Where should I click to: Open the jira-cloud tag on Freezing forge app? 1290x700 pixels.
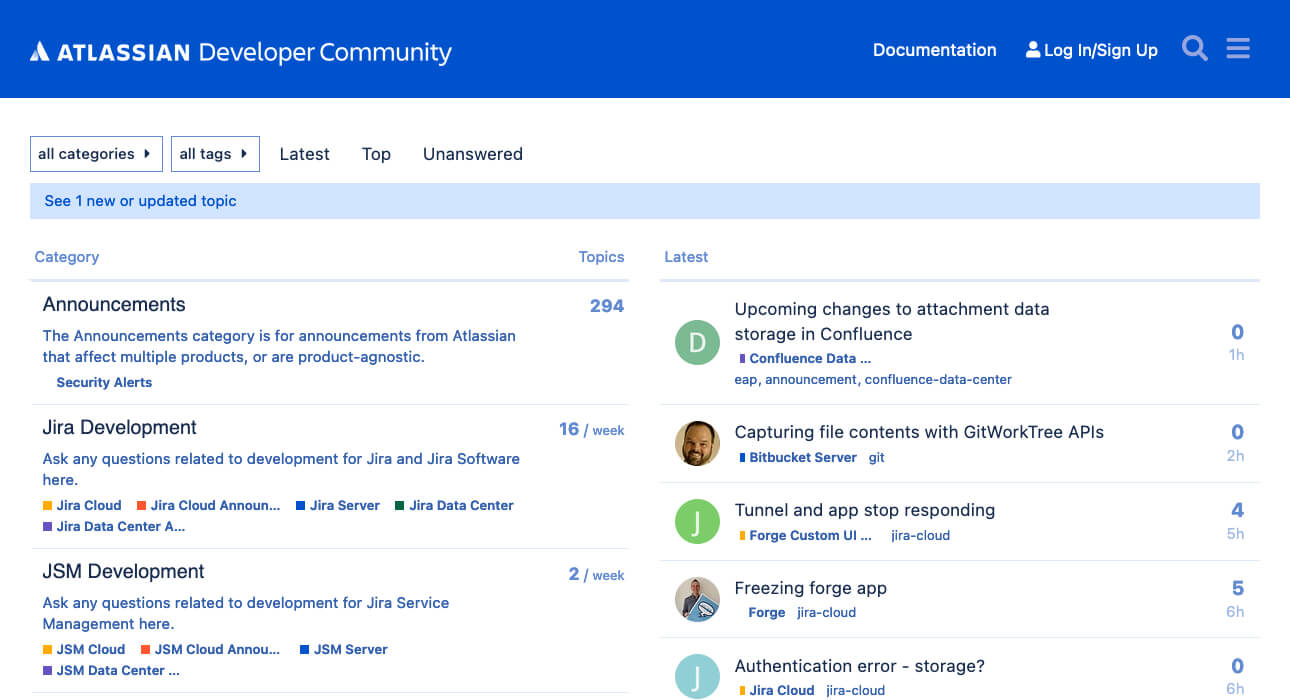pos(826,612)
